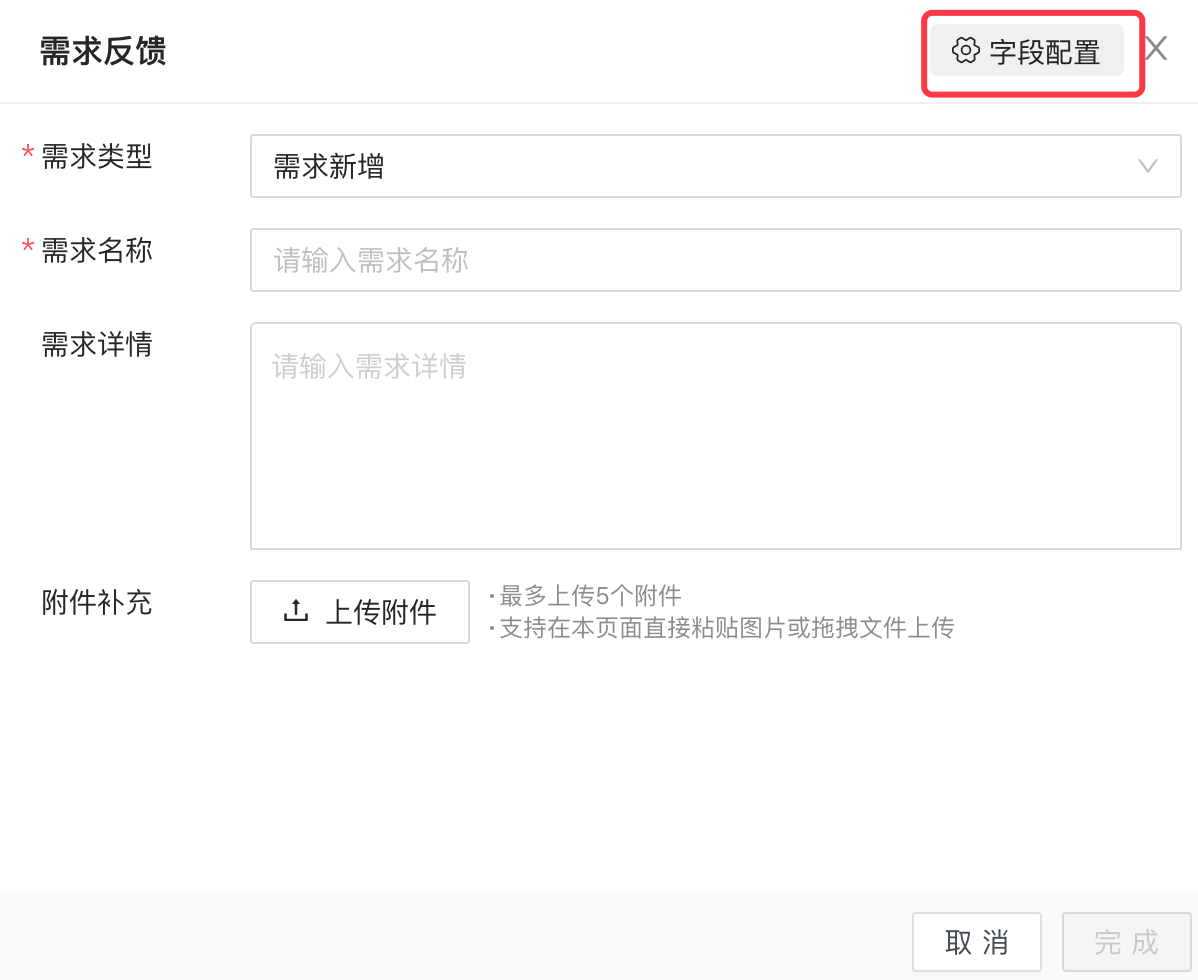This screenshot has width=1198, height=980.
Task: Click the 取消 button
Action: point(976,941)
